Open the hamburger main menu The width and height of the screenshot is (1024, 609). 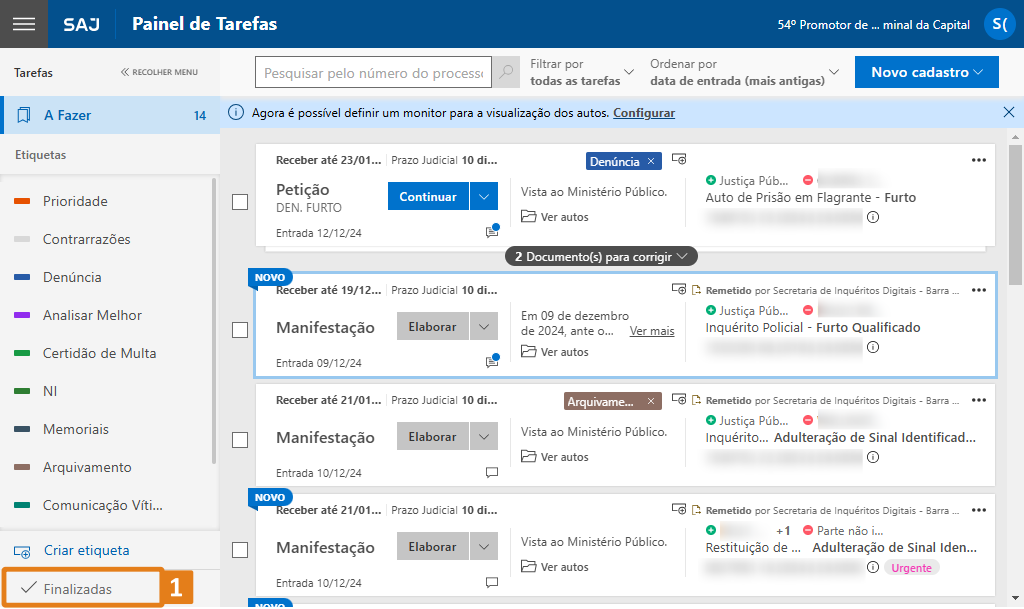23,24
